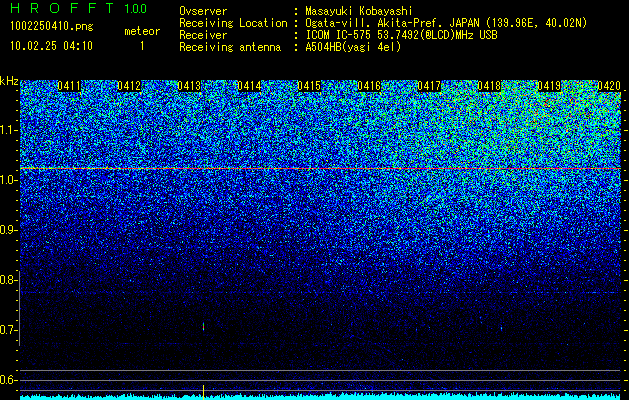Click the meteor count value 1
This screenshot has height=400, width=629.
pos(142,46)
